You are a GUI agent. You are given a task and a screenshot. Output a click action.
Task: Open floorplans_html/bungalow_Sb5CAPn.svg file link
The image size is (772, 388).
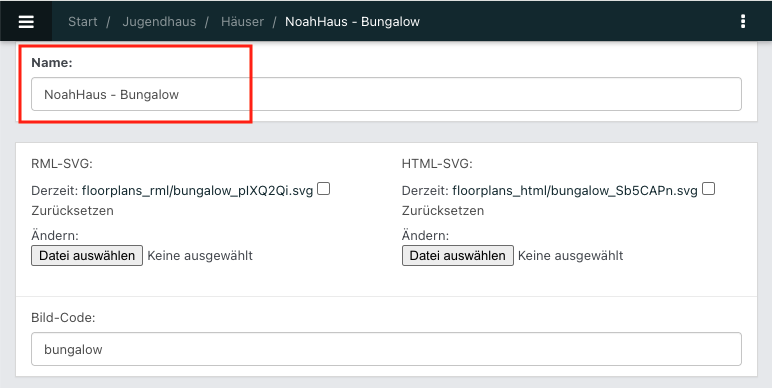click(575, 191)
